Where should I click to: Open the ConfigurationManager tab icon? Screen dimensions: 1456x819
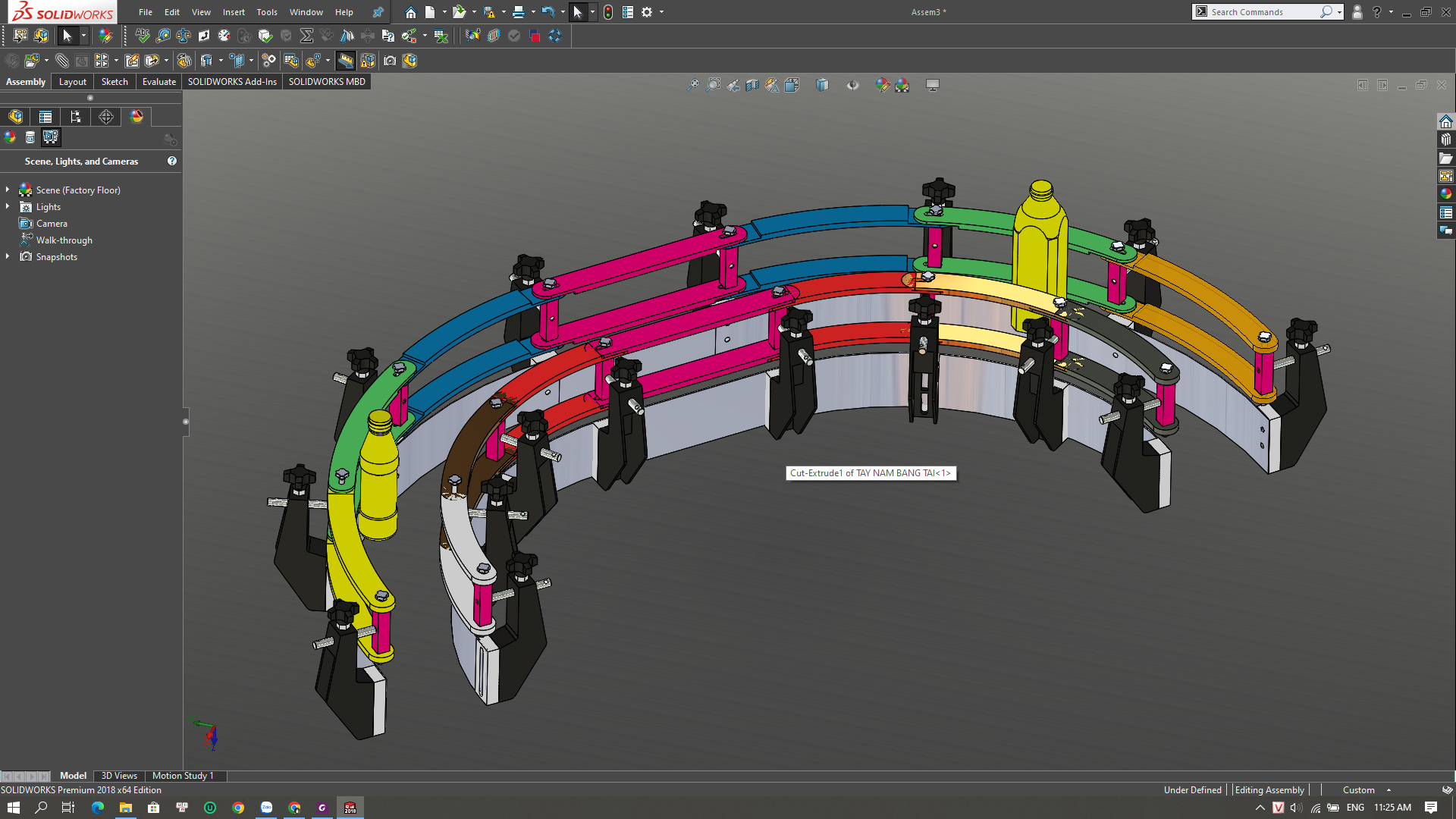pyautogui.click(x=75, y=117)
